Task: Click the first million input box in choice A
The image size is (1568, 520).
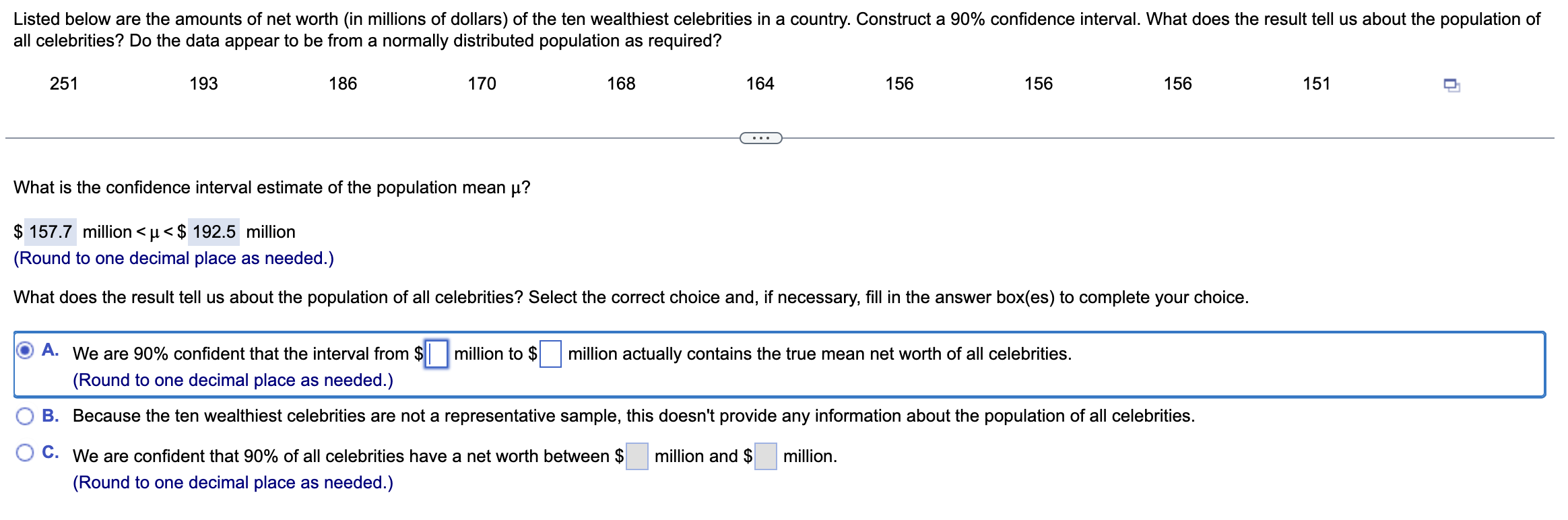Action: tap(437, 353)
